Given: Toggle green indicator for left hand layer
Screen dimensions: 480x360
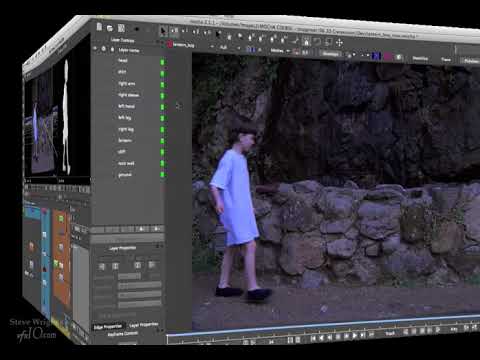Looking at the screenshot, I should [162, 107].
